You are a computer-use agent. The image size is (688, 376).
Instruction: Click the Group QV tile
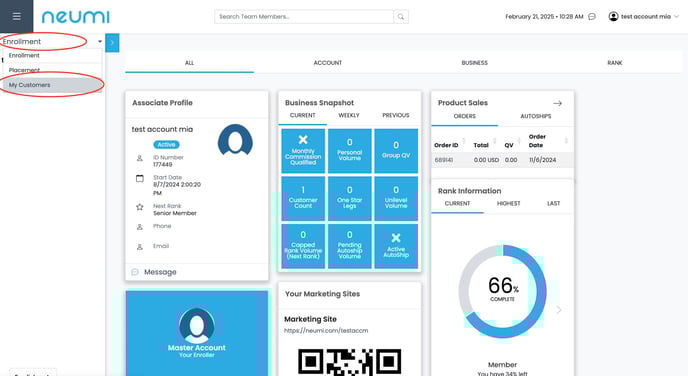click(396, 151)
